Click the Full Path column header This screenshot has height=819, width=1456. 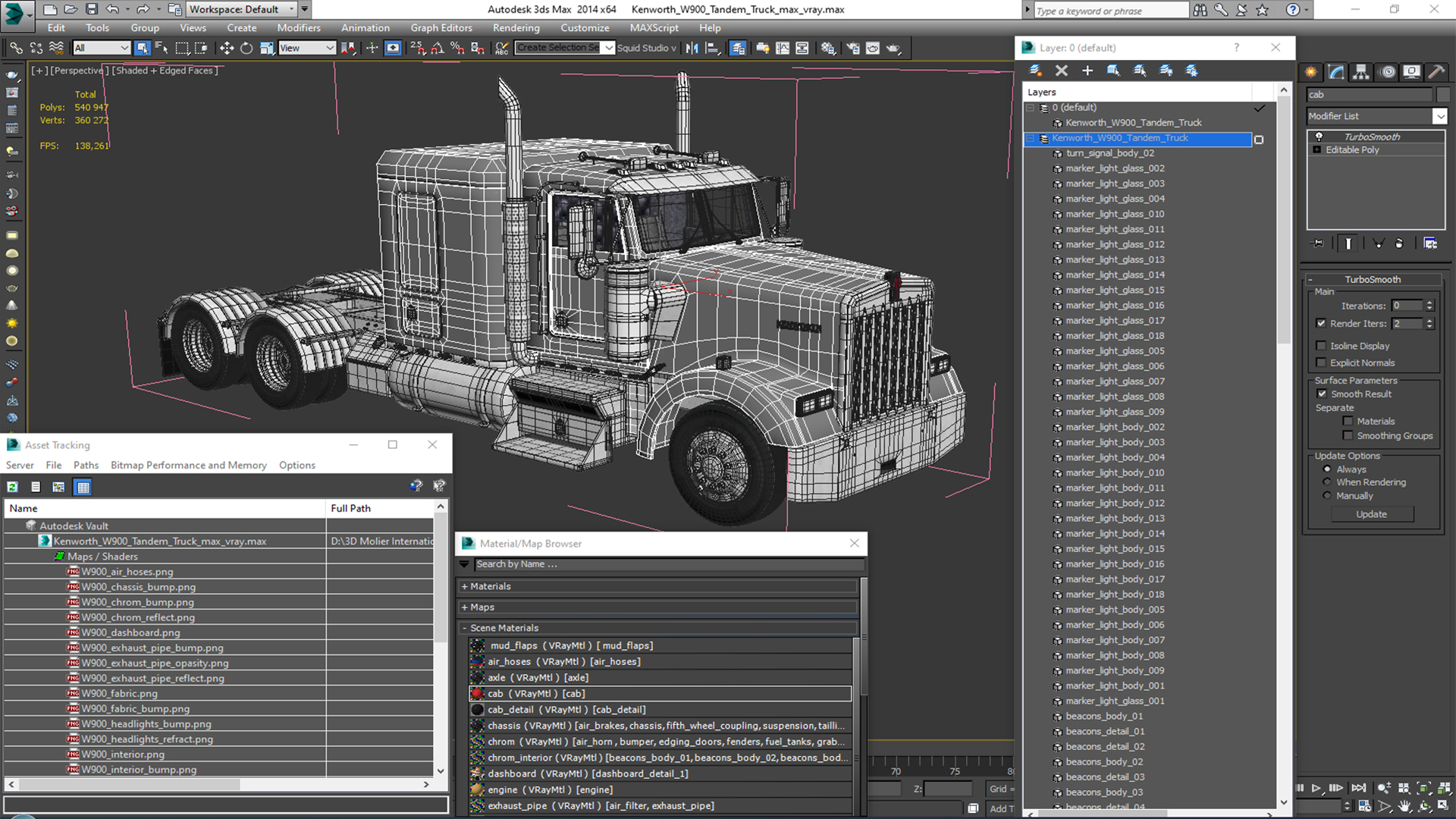[x=380, y=508]
